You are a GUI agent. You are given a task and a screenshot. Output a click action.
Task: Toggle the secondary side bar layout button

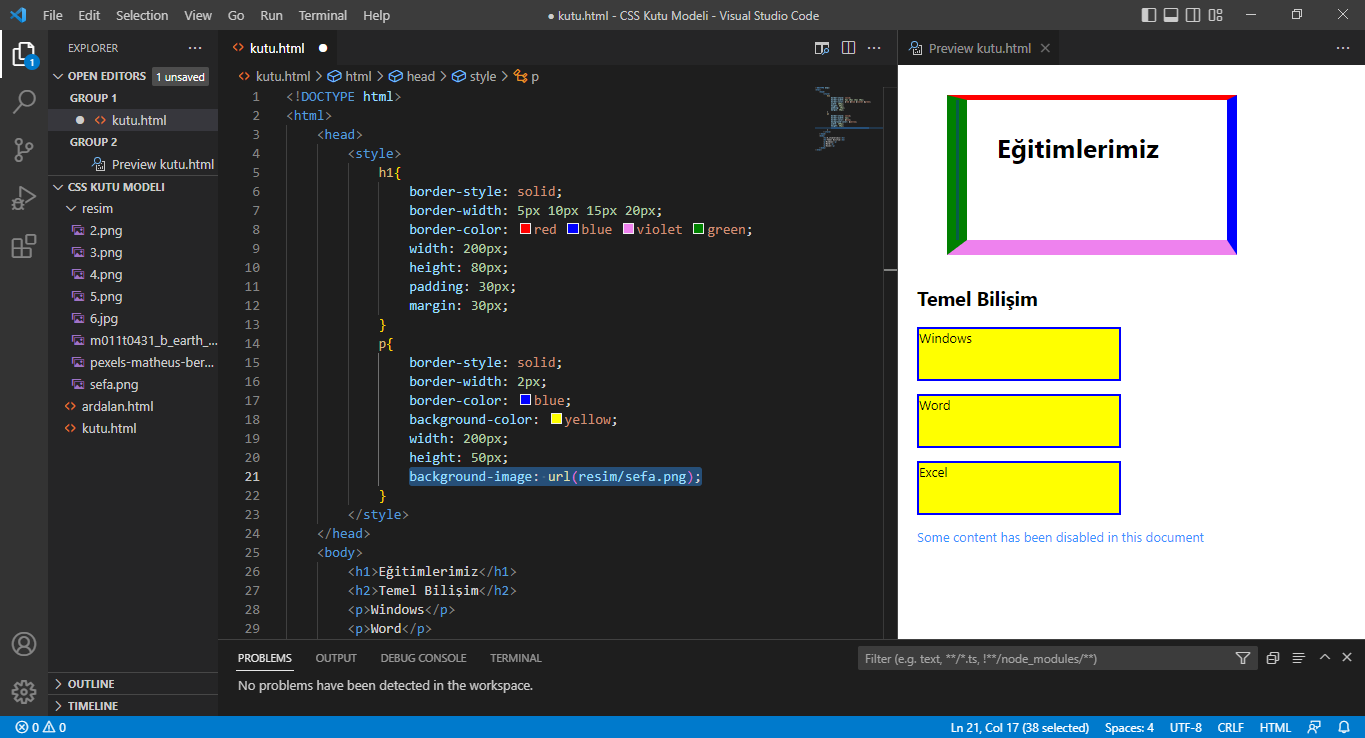(x=1193, y=15)
